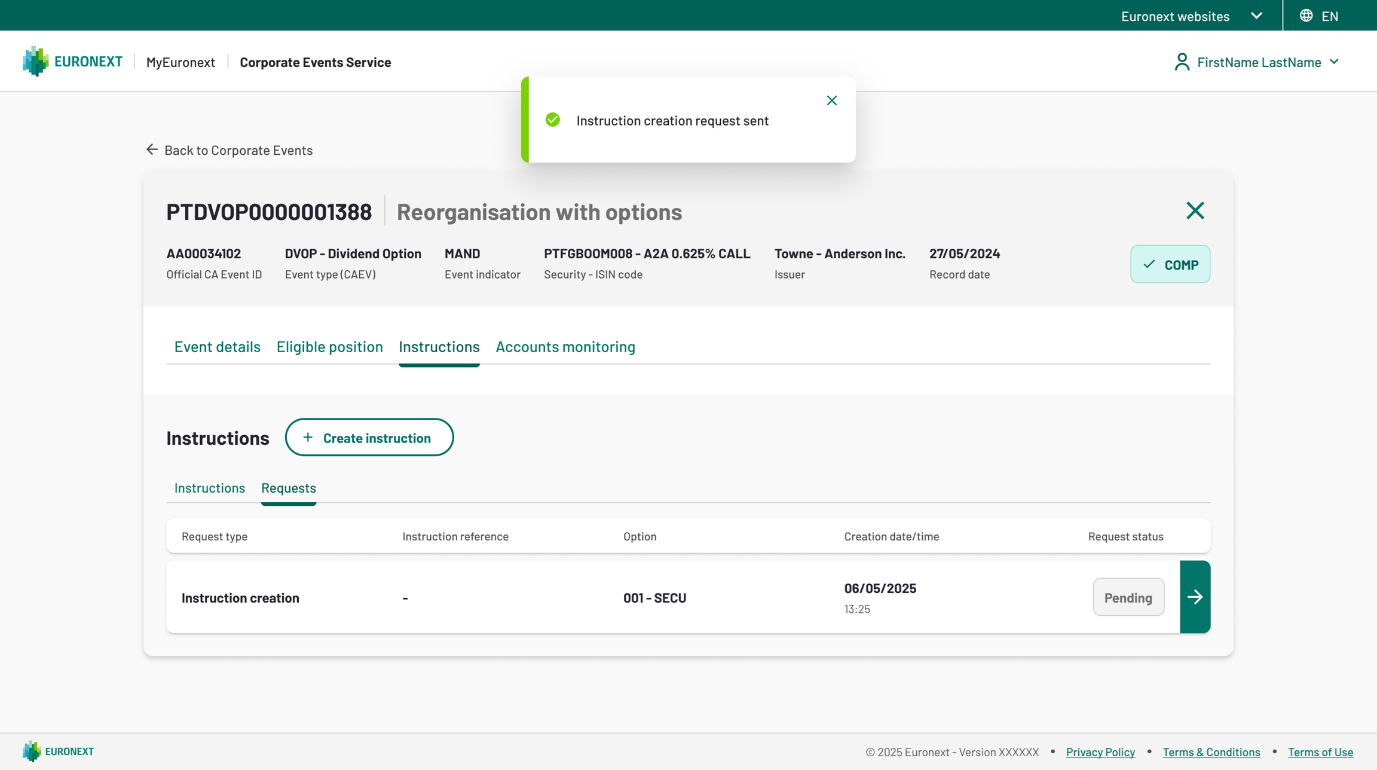The height and width of the screenshot is (770, 1377).
Task: Open the Privacy Policy link
Action: 1101,752
